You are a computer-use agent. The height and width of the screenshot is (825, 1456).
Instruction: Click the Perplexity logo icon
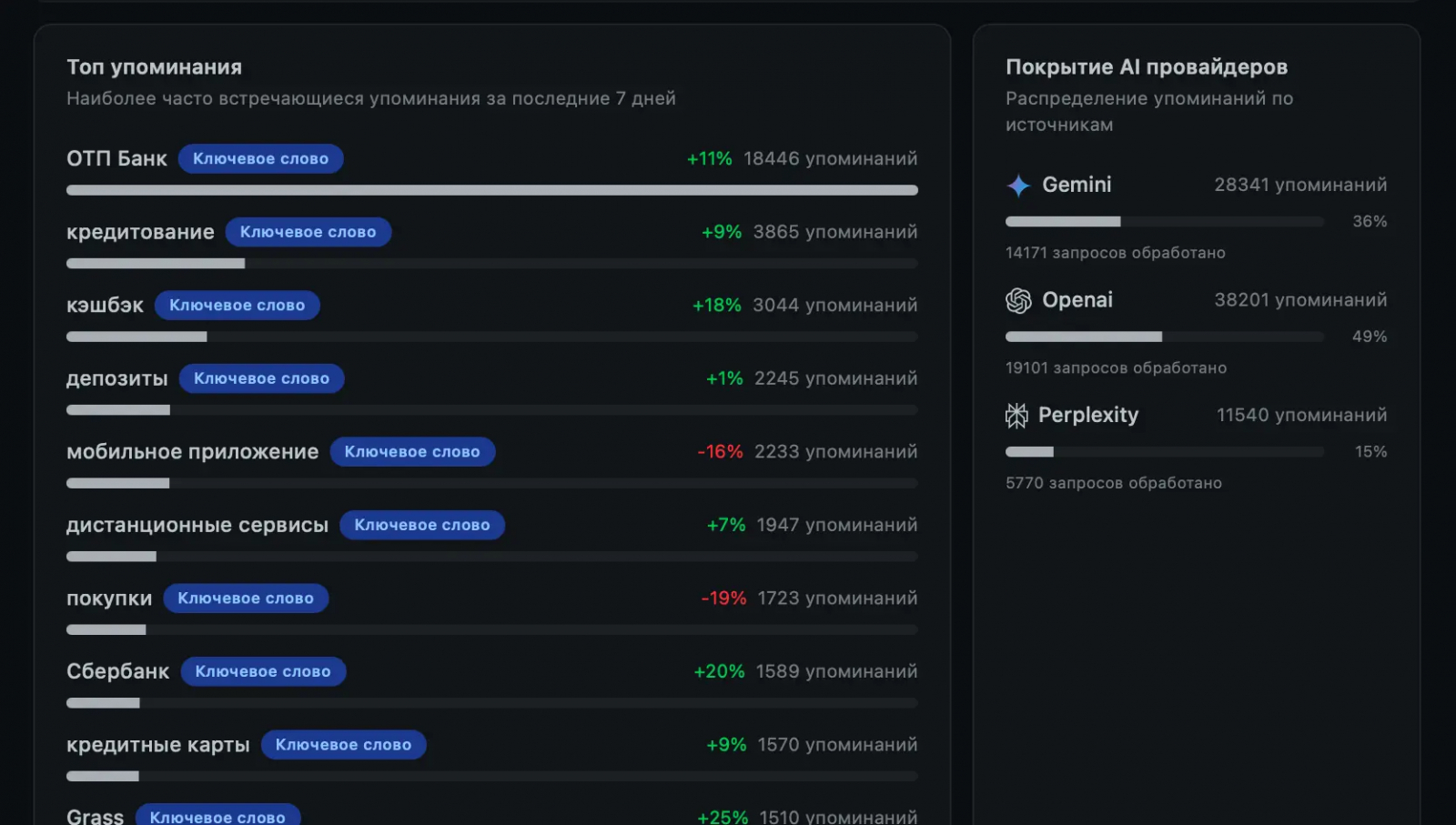pyautogui.click(x=1016, y=416)
